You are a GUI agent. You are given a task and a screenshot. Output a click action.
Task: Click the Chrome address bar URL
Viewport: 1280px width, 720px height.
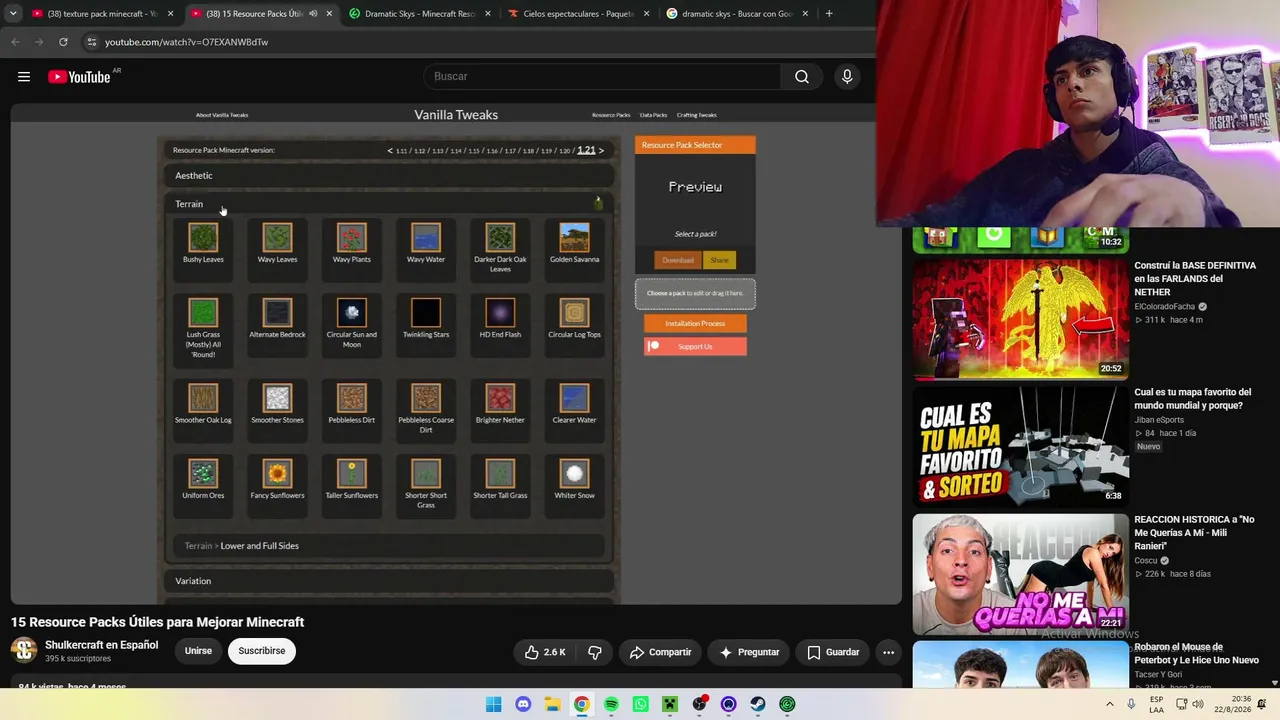[186, 42]
